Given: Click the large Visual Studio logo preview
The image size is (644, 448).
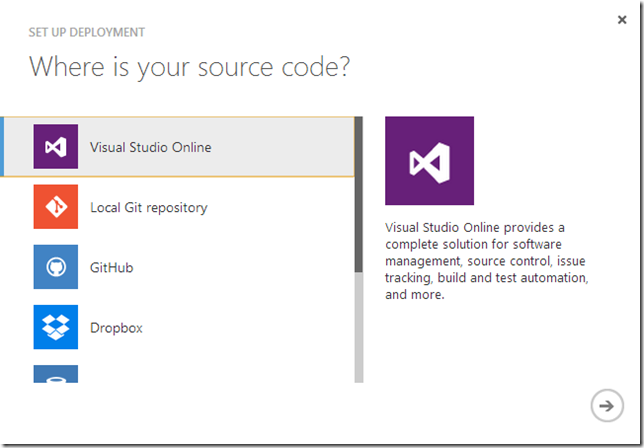Looking at the screenshot, I should 429,161.
